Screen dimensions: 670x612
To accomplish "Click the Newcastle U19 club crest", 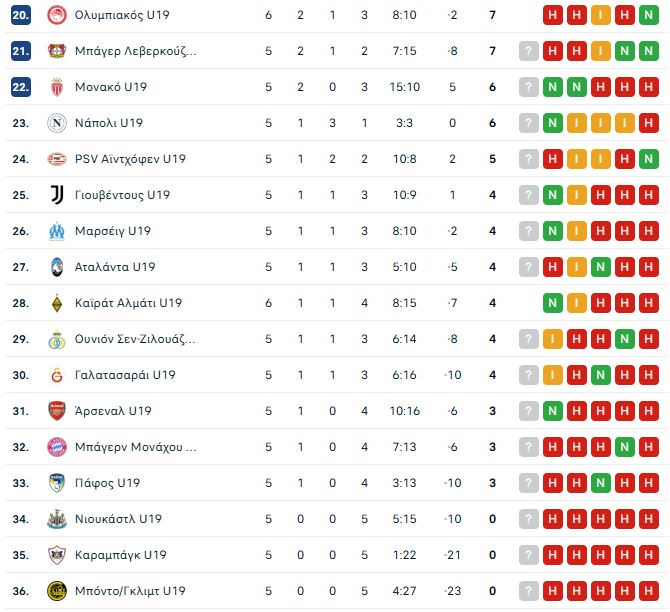I will [56, 519].
